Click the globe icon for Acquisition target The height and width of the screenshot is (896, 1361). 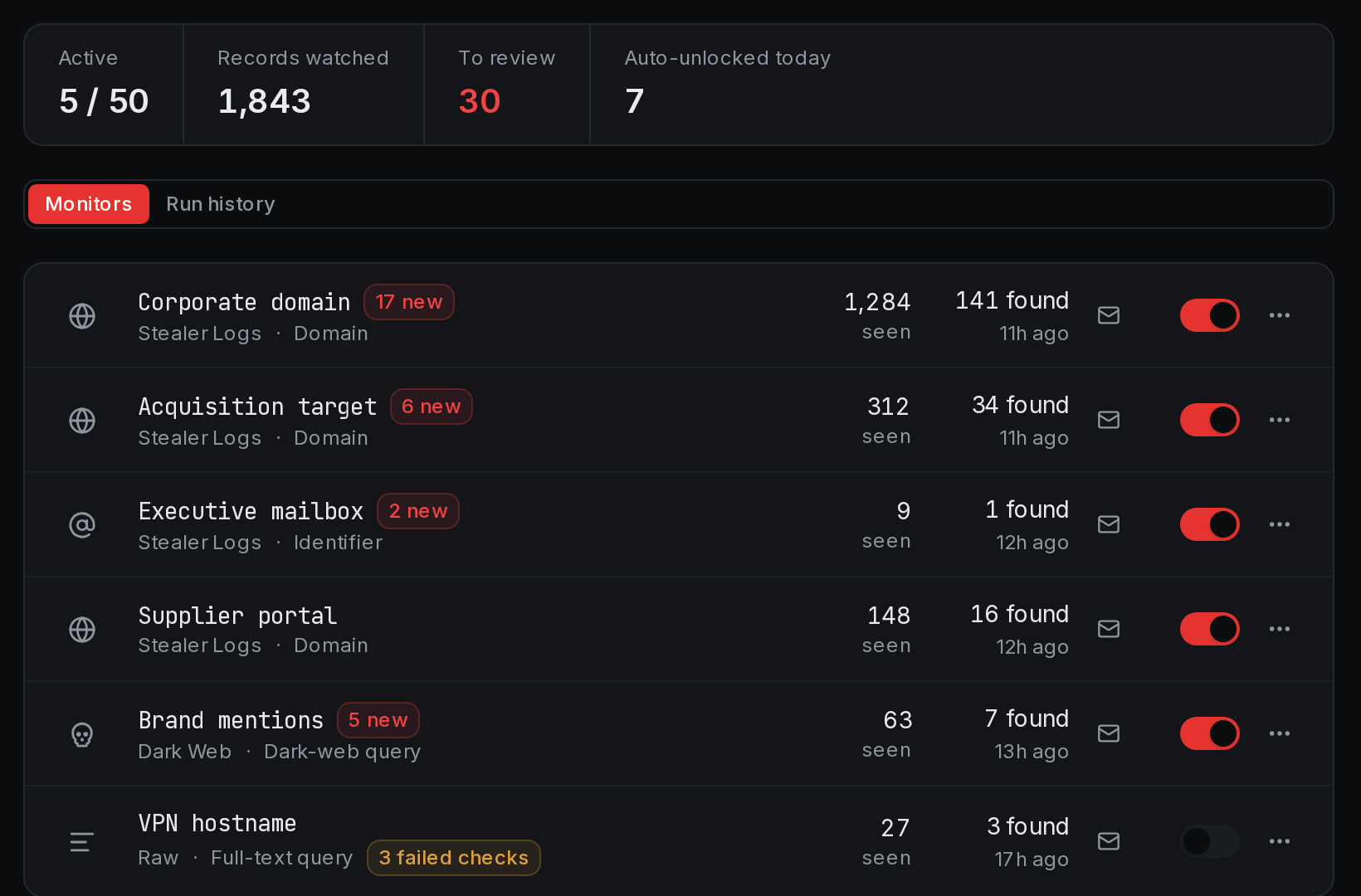(82, 421)
